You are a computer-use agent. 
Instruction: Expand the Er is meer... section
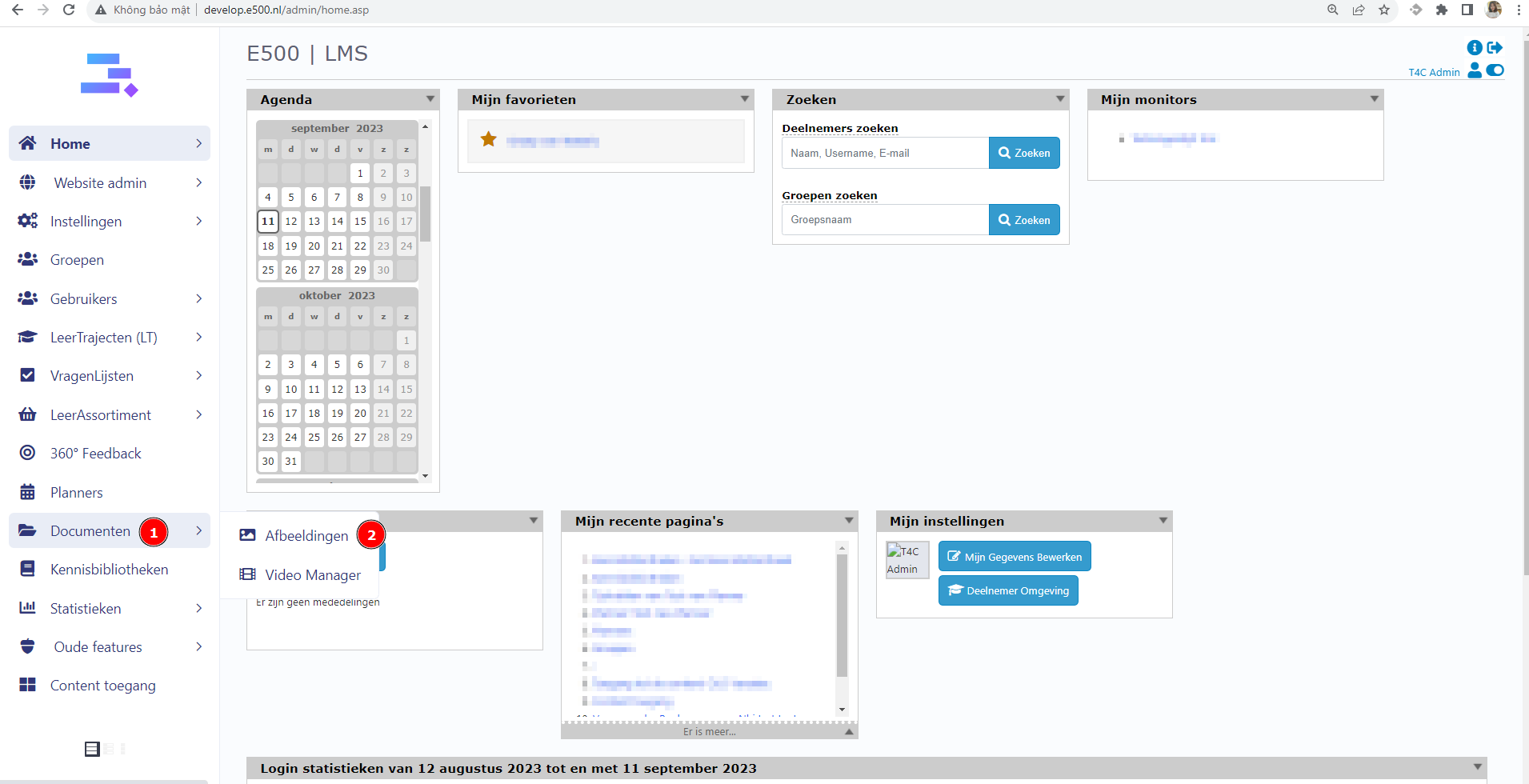(710, 731)
